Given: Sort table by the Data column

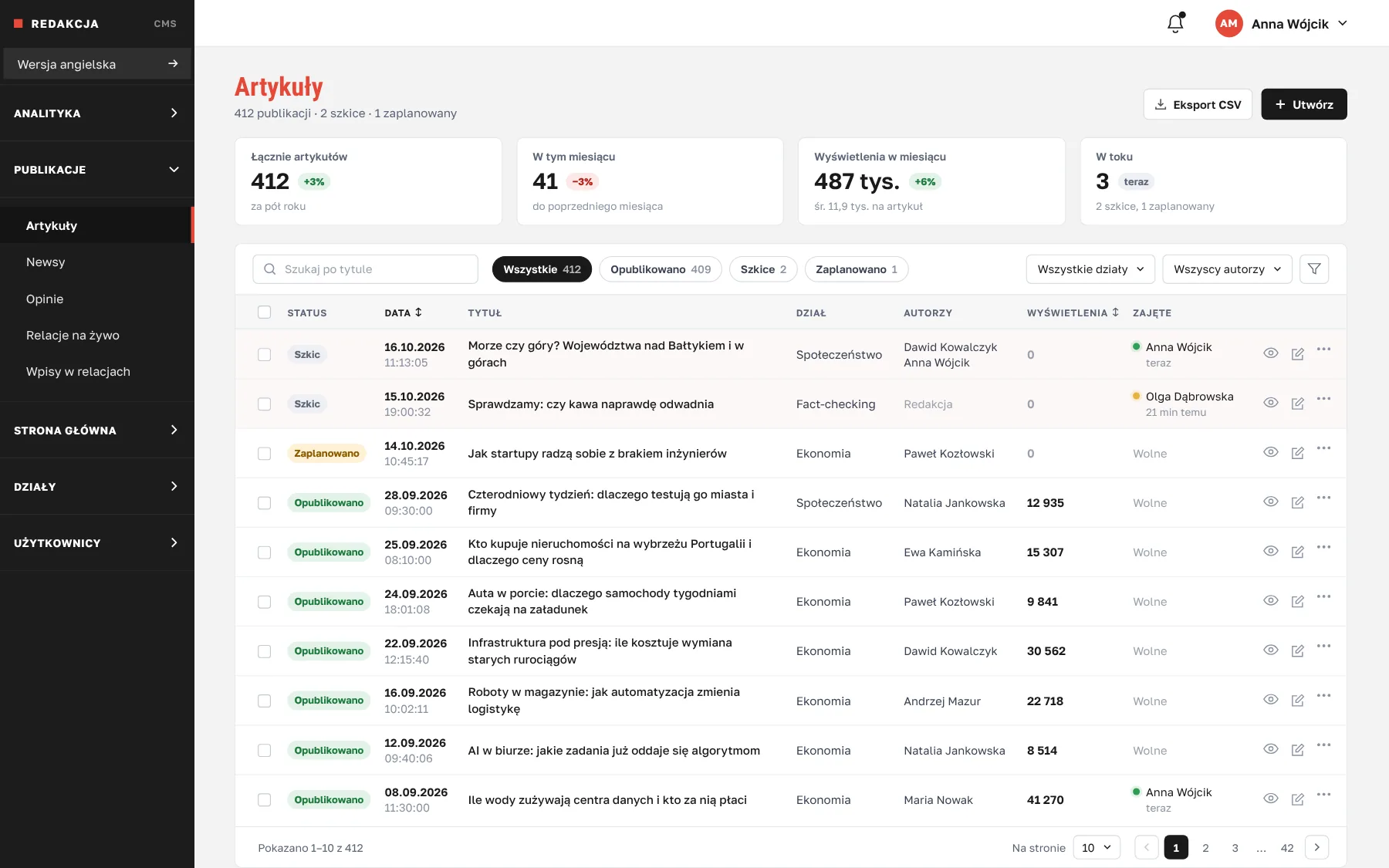Looking at the screenshot, I should (x=404, y=312).
